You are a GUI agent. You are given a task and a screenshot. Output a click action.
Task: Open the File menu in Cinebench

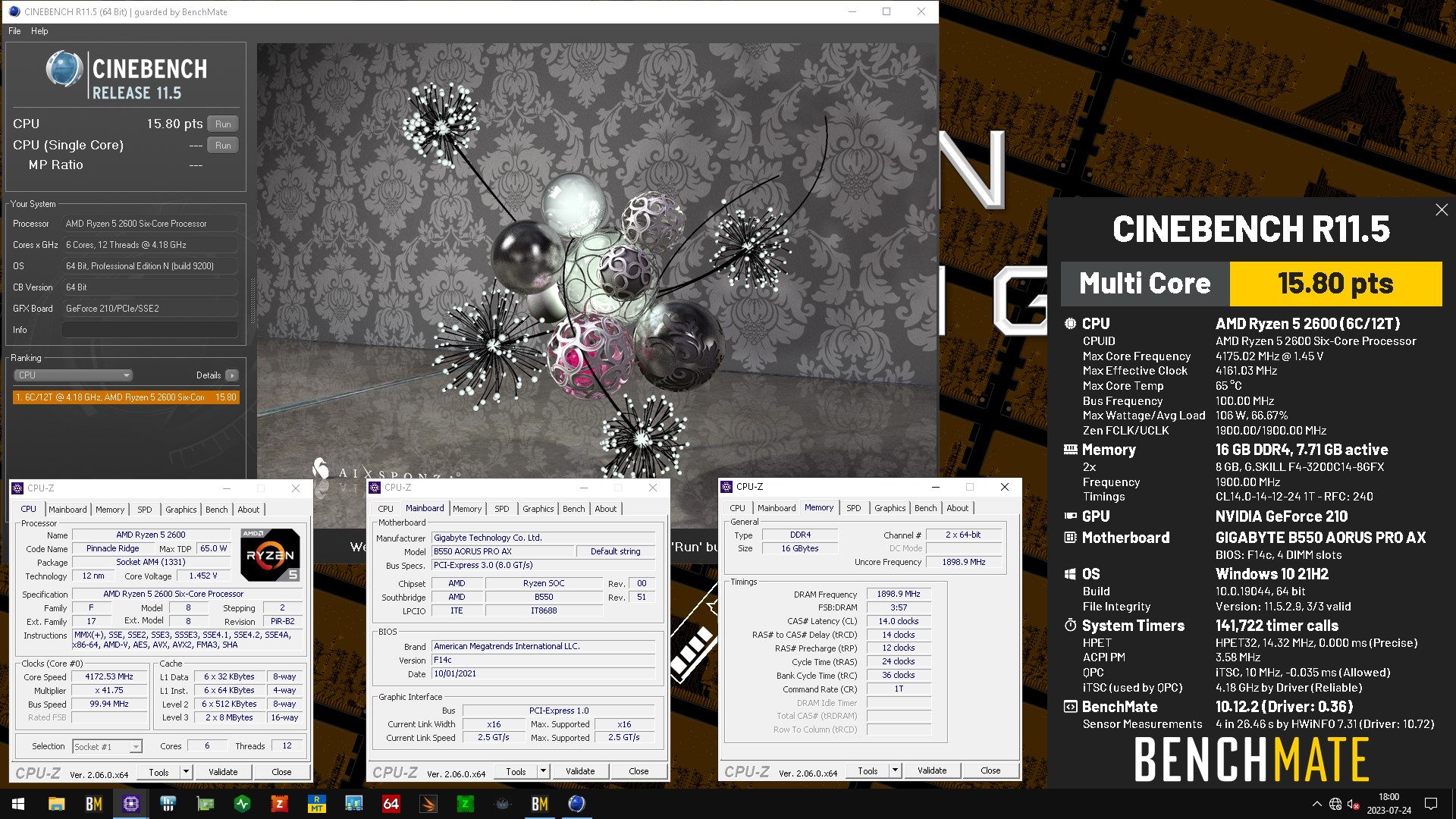(x=14, y=31)
